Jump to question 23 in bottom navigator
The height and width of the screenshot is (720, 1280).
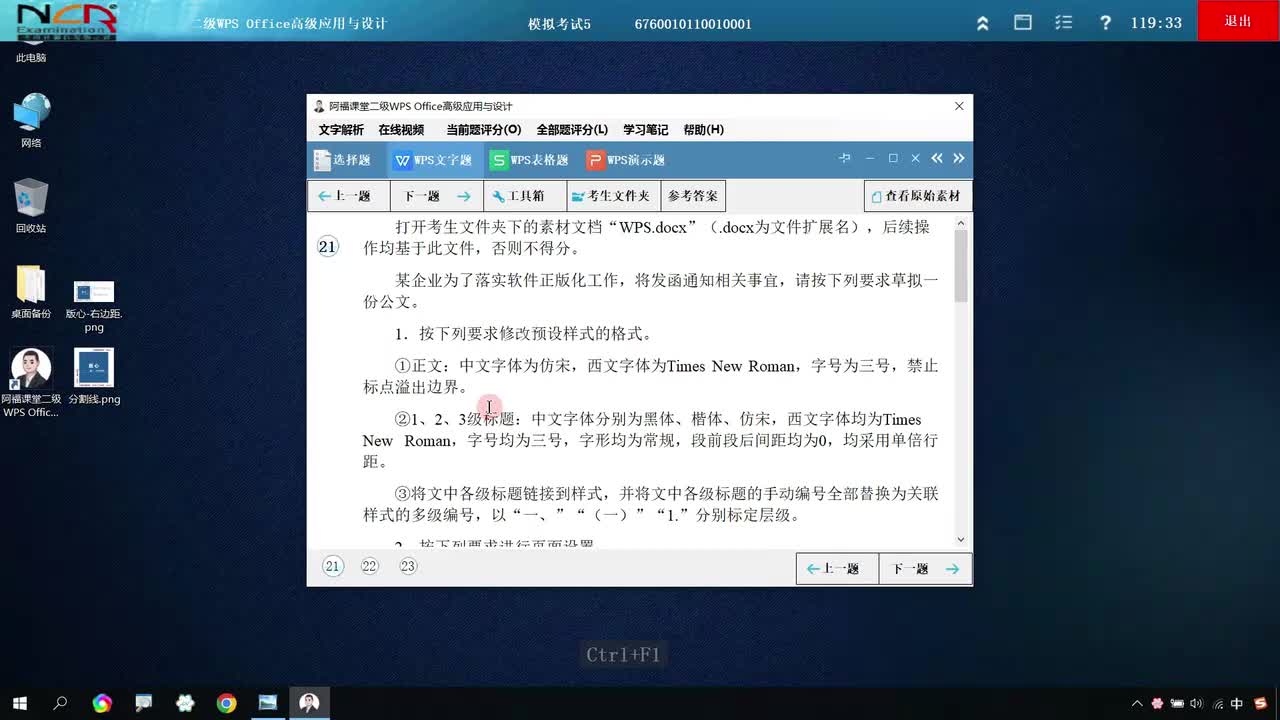(x=408, y=567)
